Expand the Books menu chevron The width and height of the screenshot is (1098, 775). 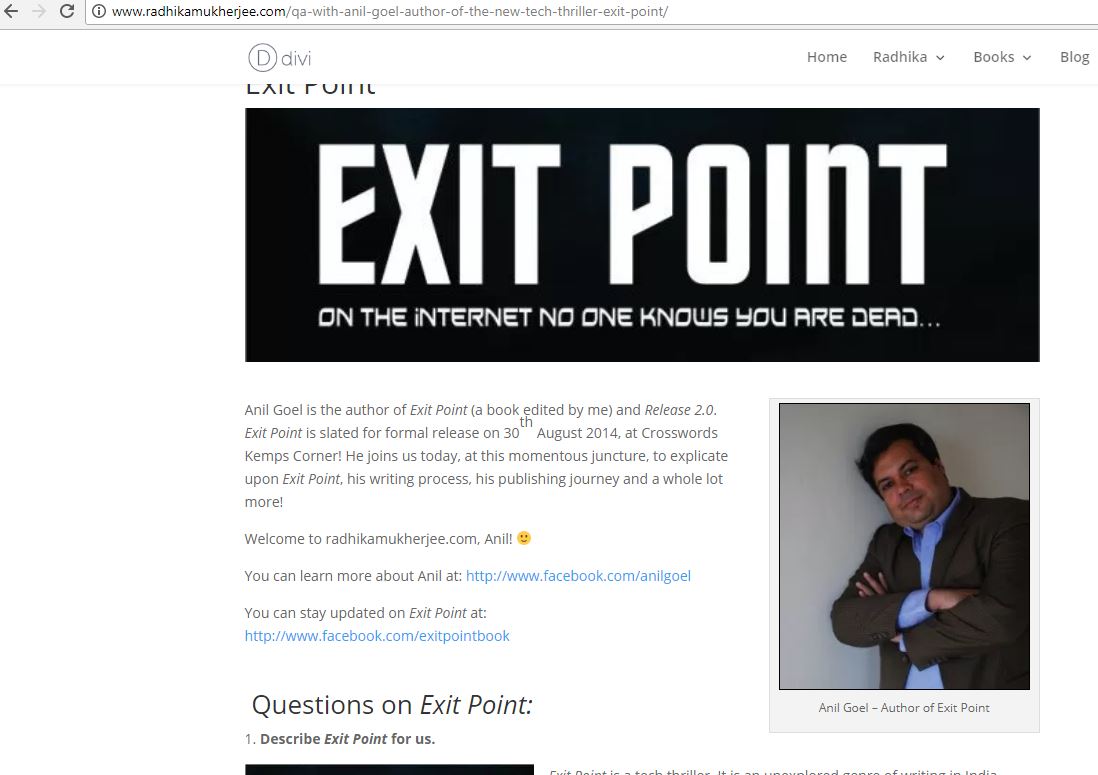tap(1027, 58)
